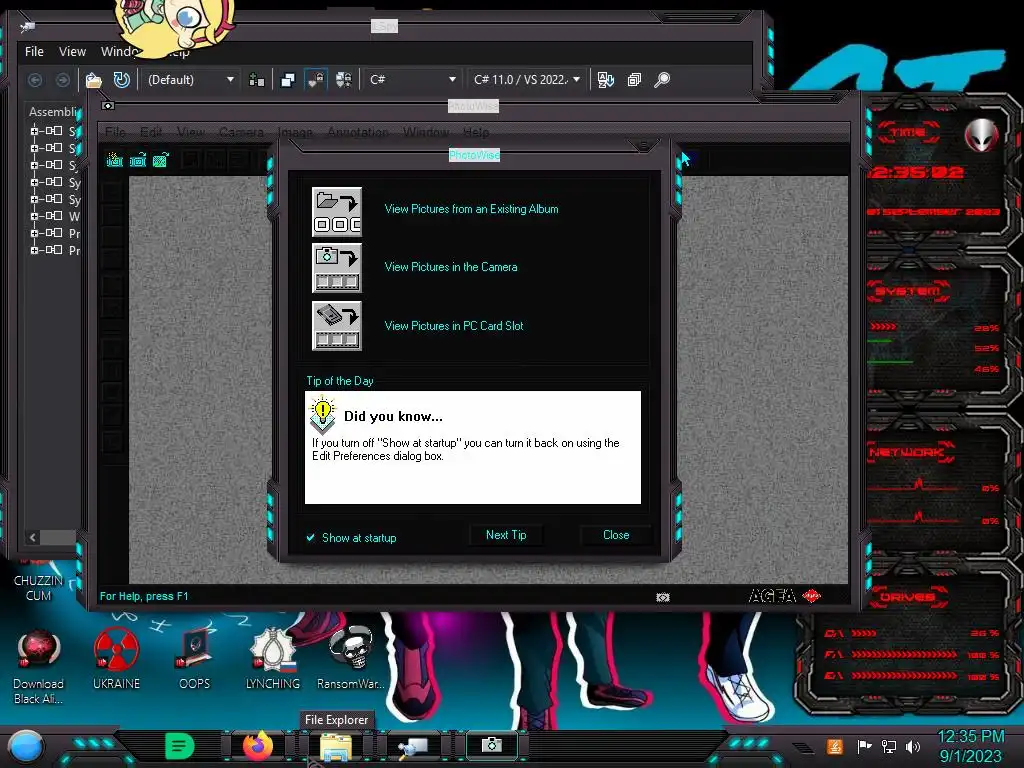Click the flag icon in the system tray
Image resolution: width=1024 pixels, height=768 pixels.
864,746
